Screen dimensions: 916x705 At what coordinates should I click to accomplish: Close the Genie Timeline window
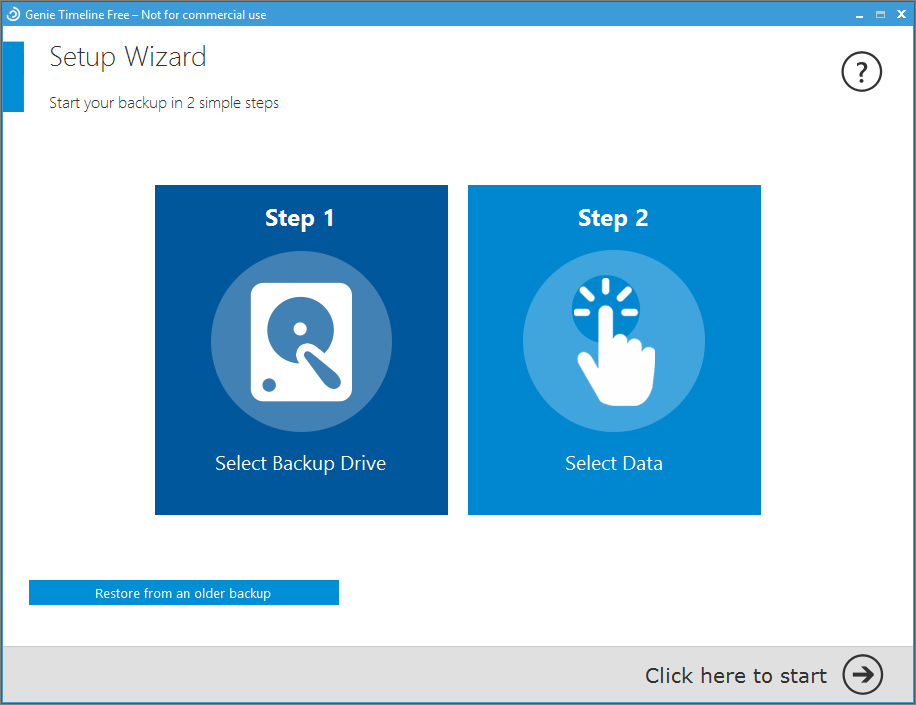tap(901, 15)
